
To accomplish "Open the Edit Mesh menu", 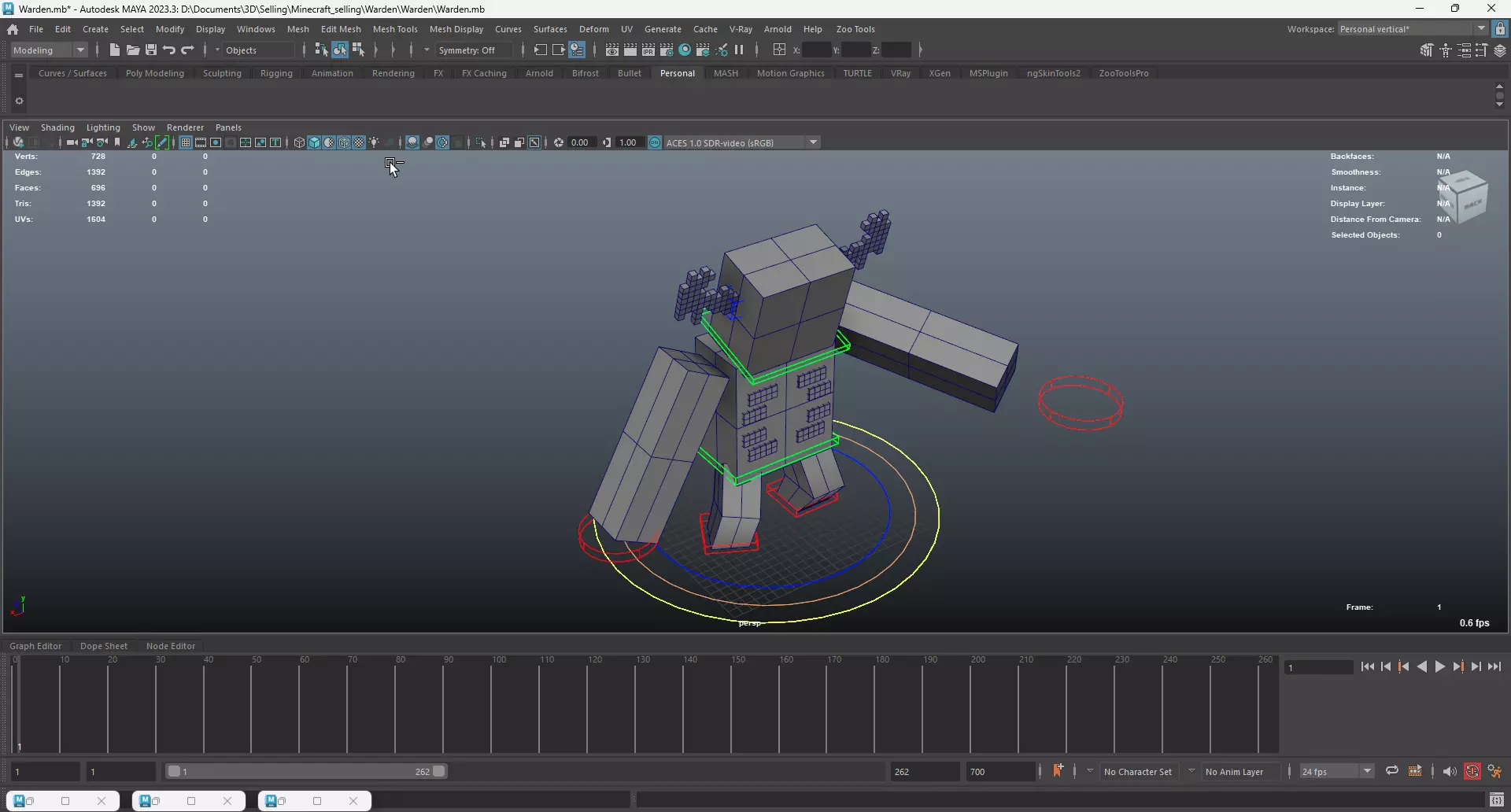I will tap(341, 29).
